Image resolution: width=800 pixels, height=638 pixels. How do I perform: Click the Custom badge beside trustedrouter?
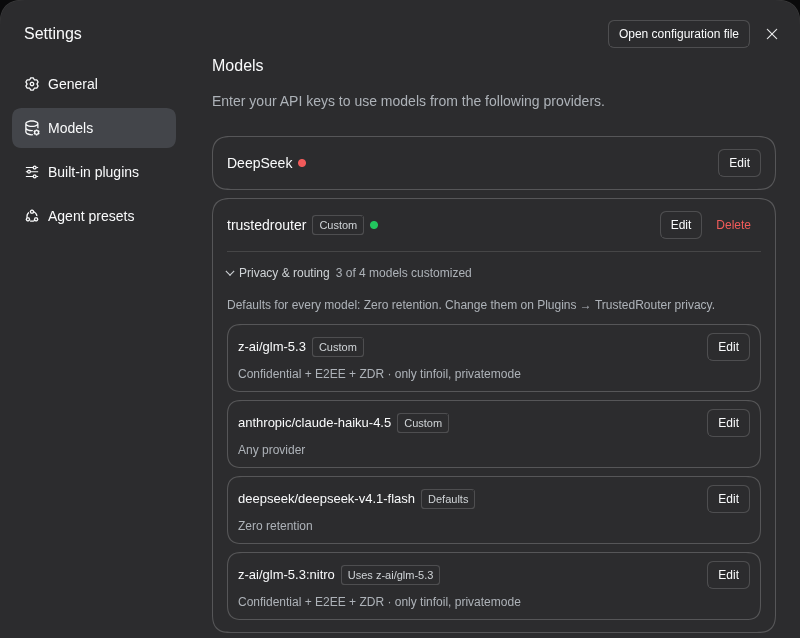(338, 225)
